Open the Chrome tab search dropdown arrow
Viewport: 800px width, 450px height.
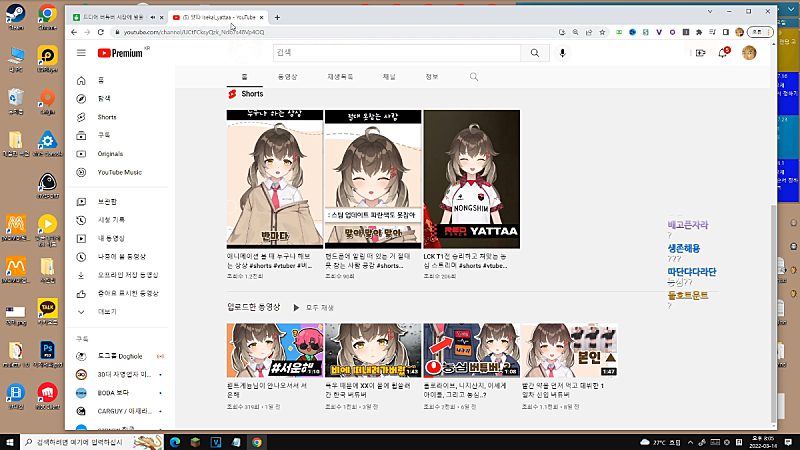click(710, 11)
